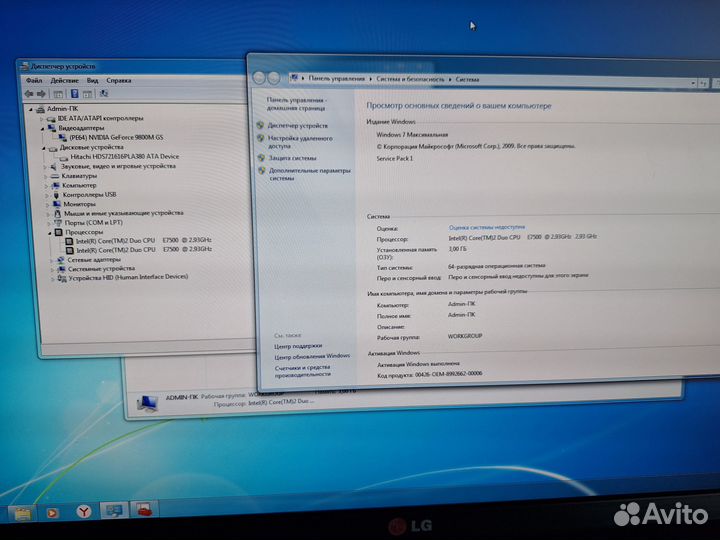Click the mouse icon beside Мыши и иные устройства
Screen dimensions: 720x540
tap(57, 213)
